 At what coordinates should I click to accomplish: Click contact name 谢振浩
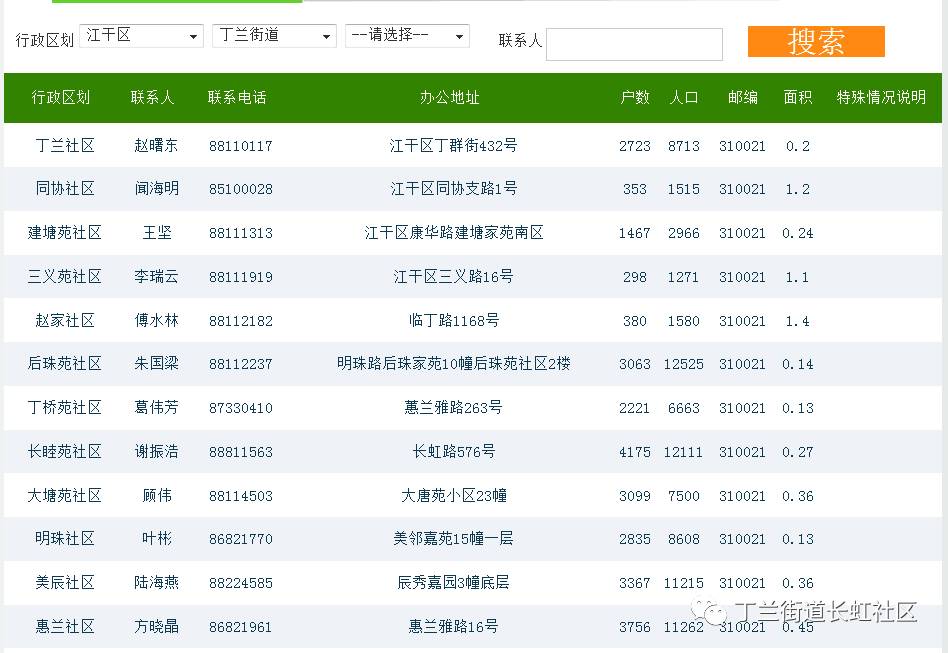point(157,452)
